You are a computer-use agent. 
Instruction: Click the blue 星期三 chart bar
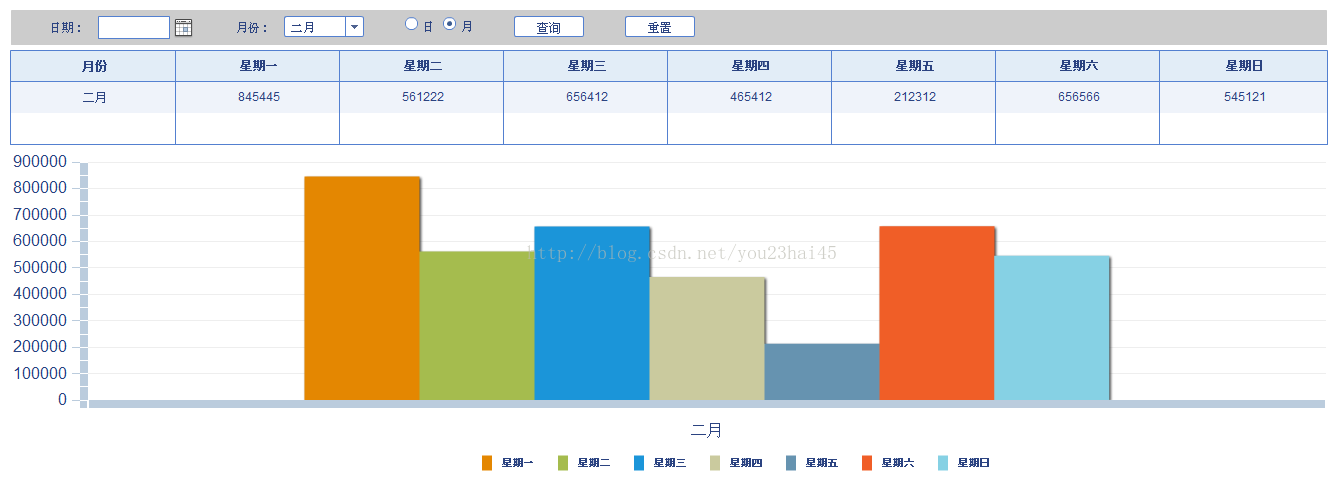pyautogui.click(x=592, y=313)
